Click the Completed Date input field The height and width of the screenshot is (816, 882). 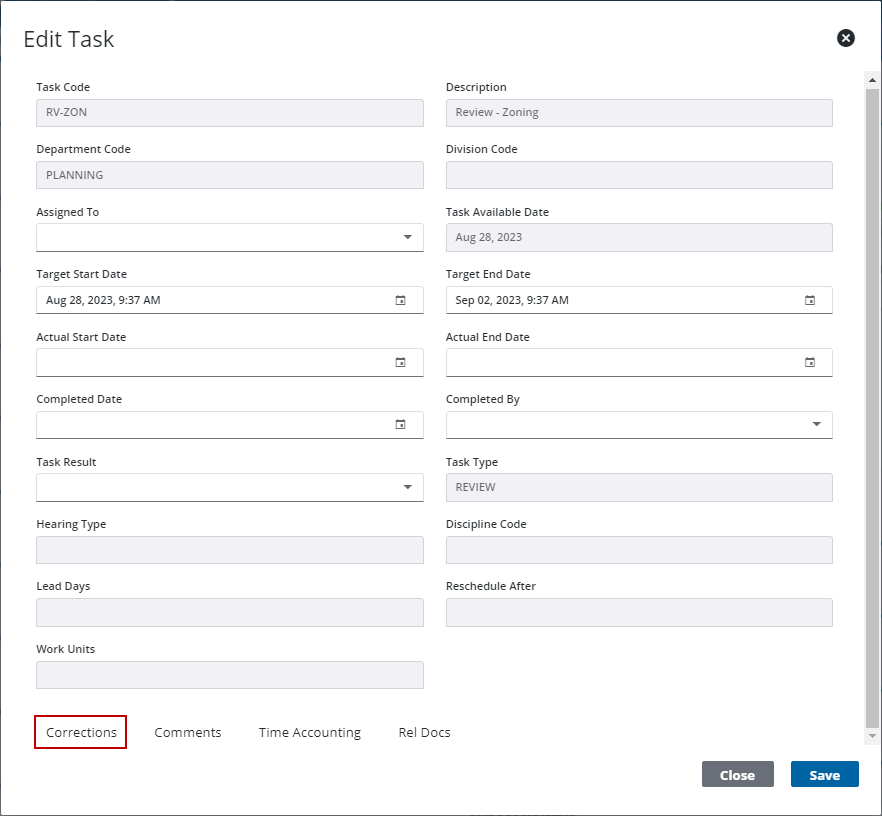pyautogui.click(x=200, y=424)
